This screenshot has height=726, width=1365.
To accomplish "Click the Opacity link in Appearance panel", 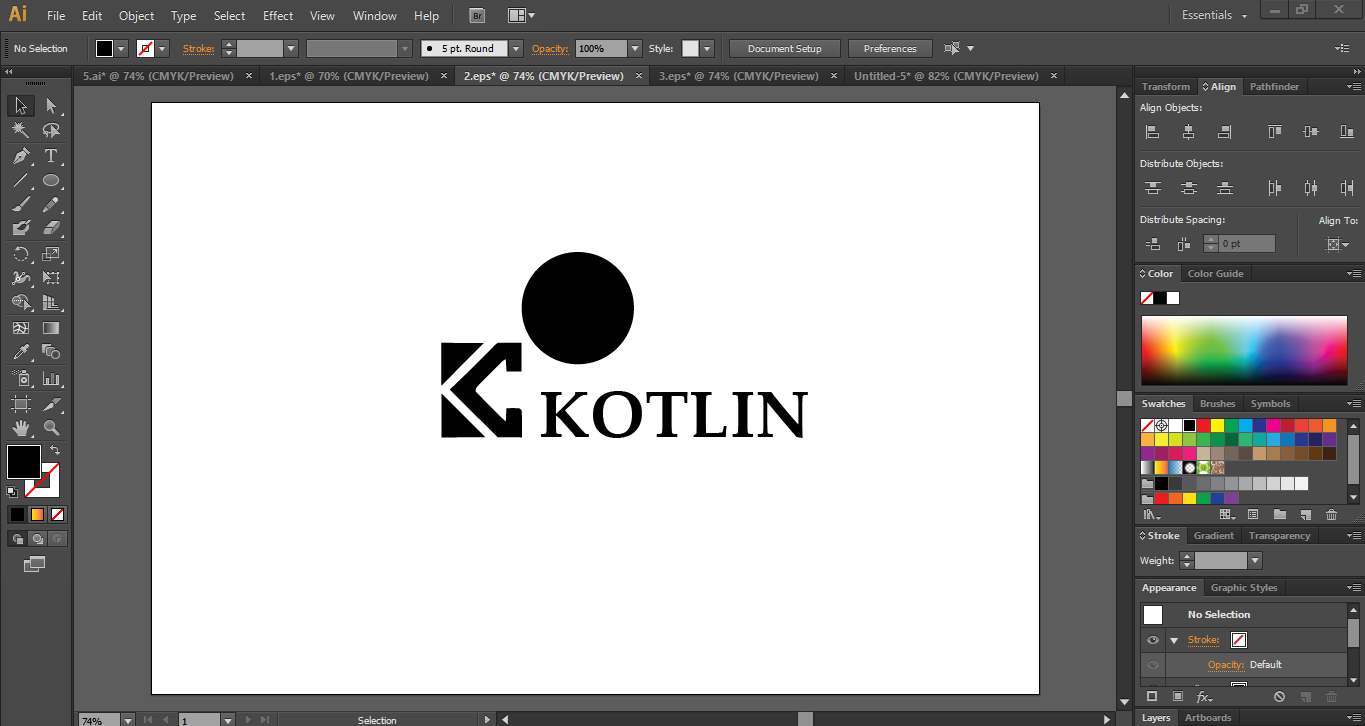I will [x=1226, y=665].
